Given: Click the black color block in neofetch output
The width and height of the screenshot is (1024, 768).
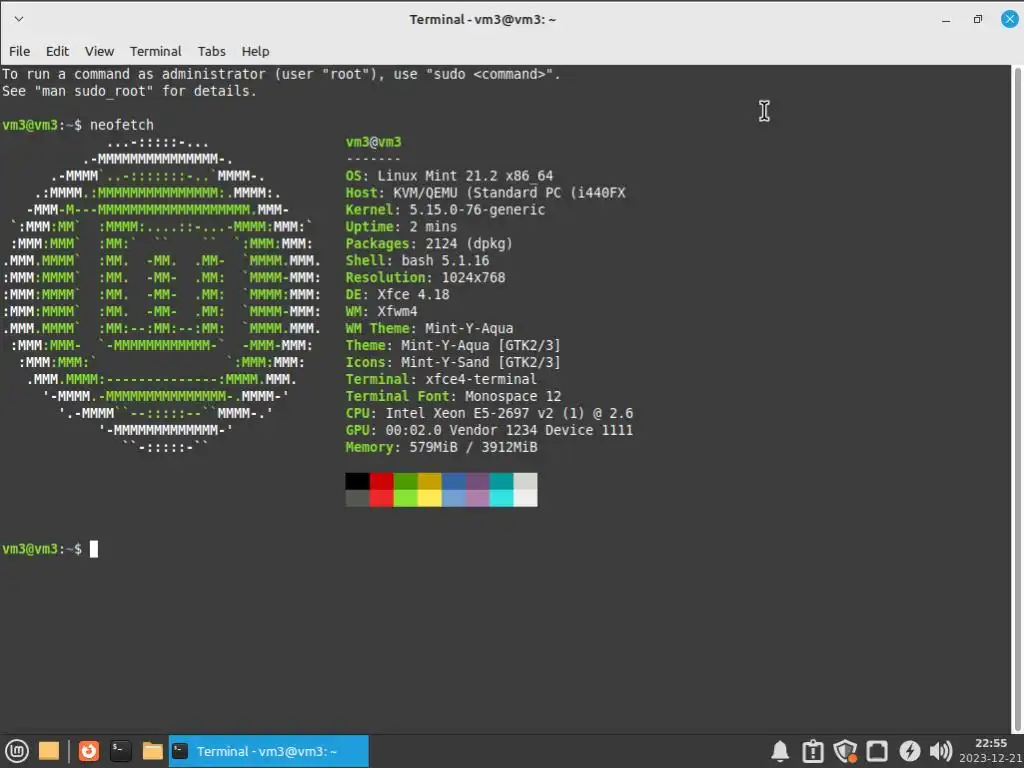Looking at the screenshot, I should point(357,481).
